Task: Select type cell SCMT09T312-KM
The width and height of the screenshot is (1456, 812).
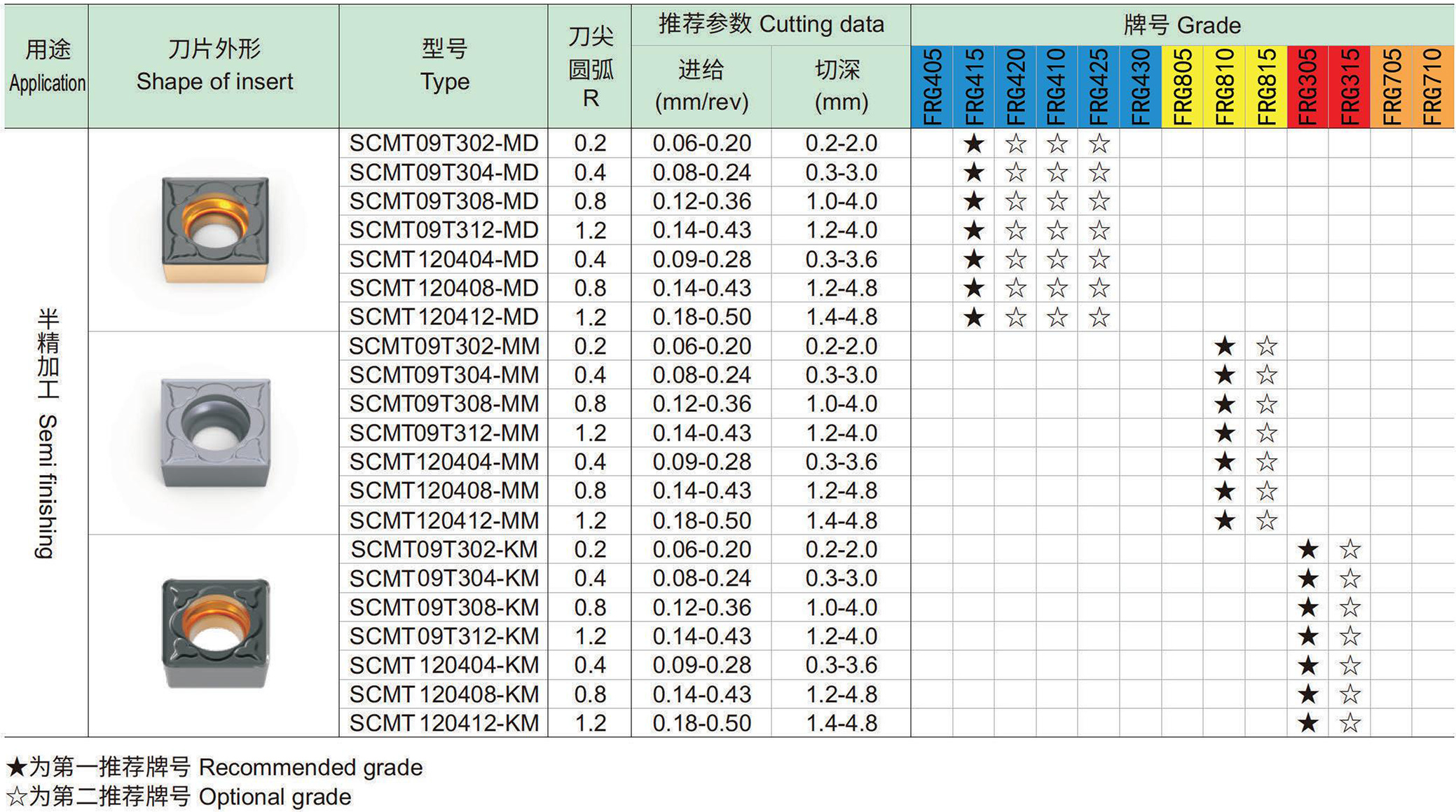Action: point(444,636)
